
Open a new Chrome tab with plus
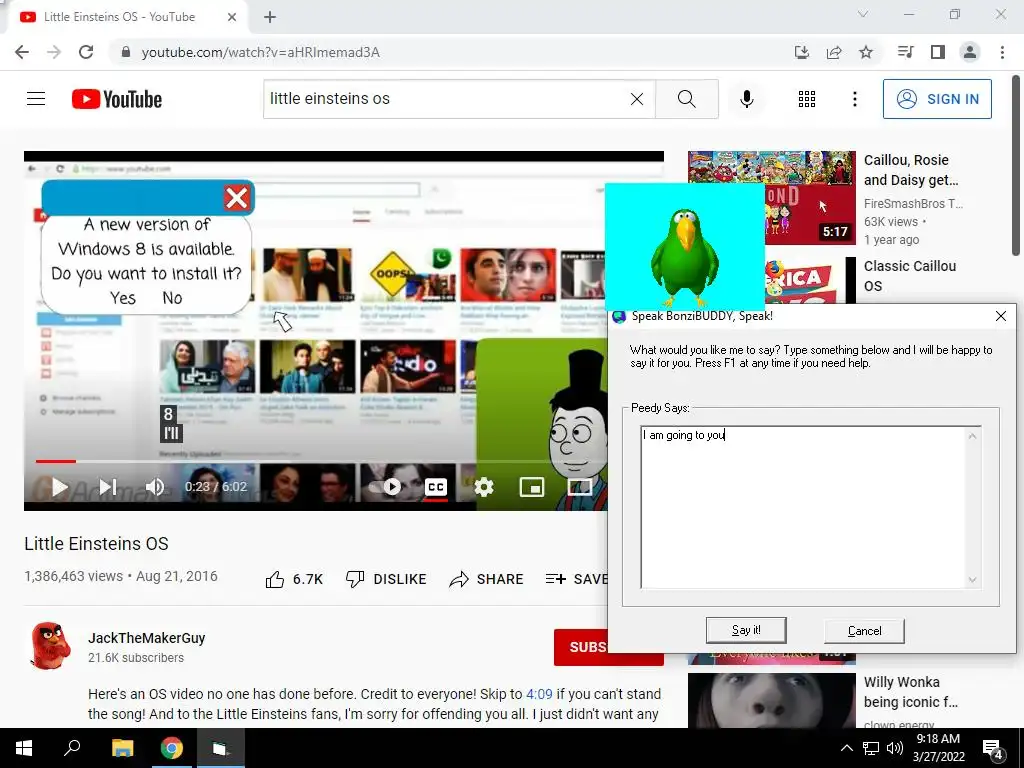[x=270, y=17]
